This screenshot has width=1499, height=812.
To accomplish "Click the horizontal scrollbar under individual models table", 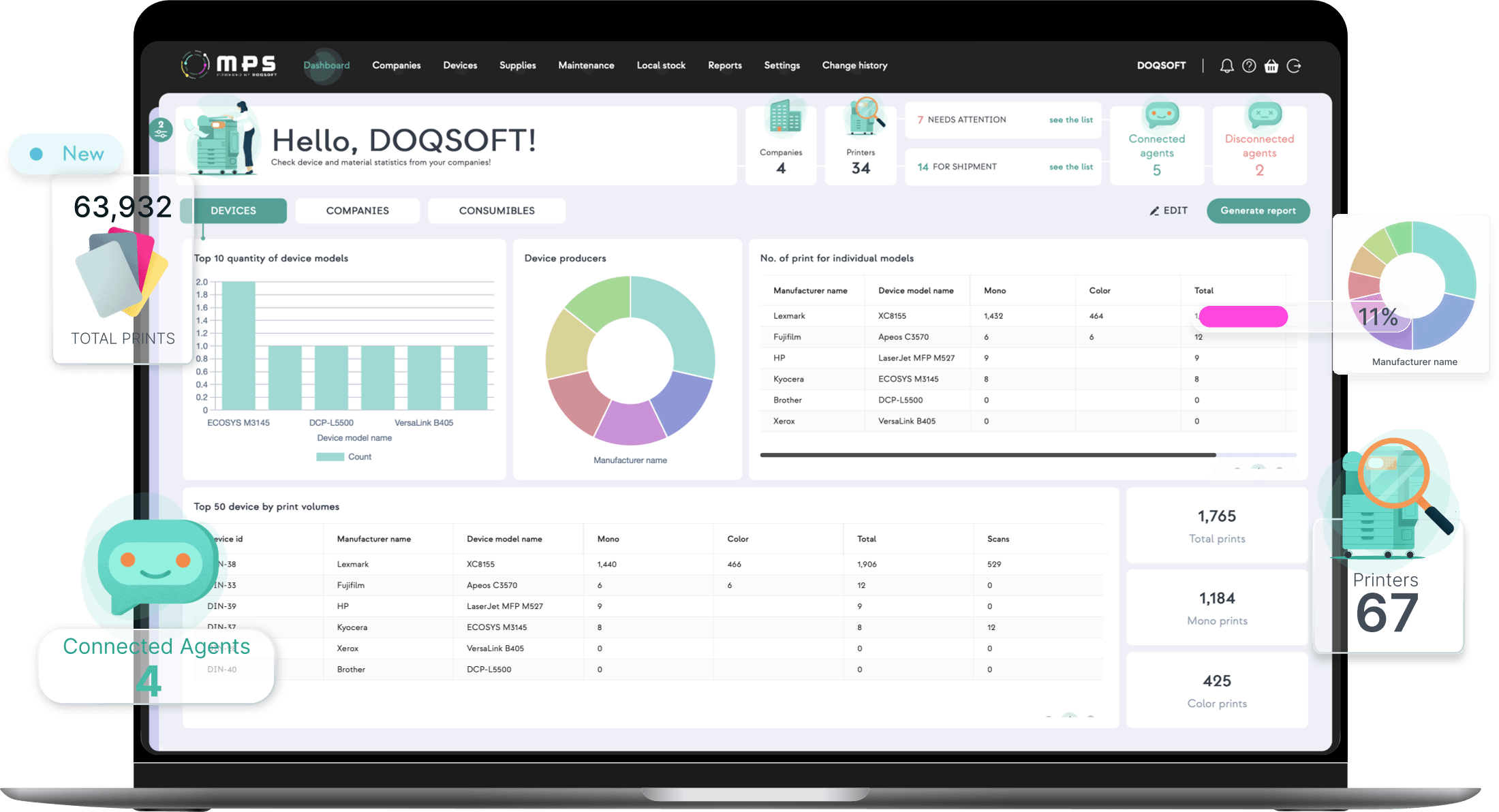I will click(x=988, y=454).
